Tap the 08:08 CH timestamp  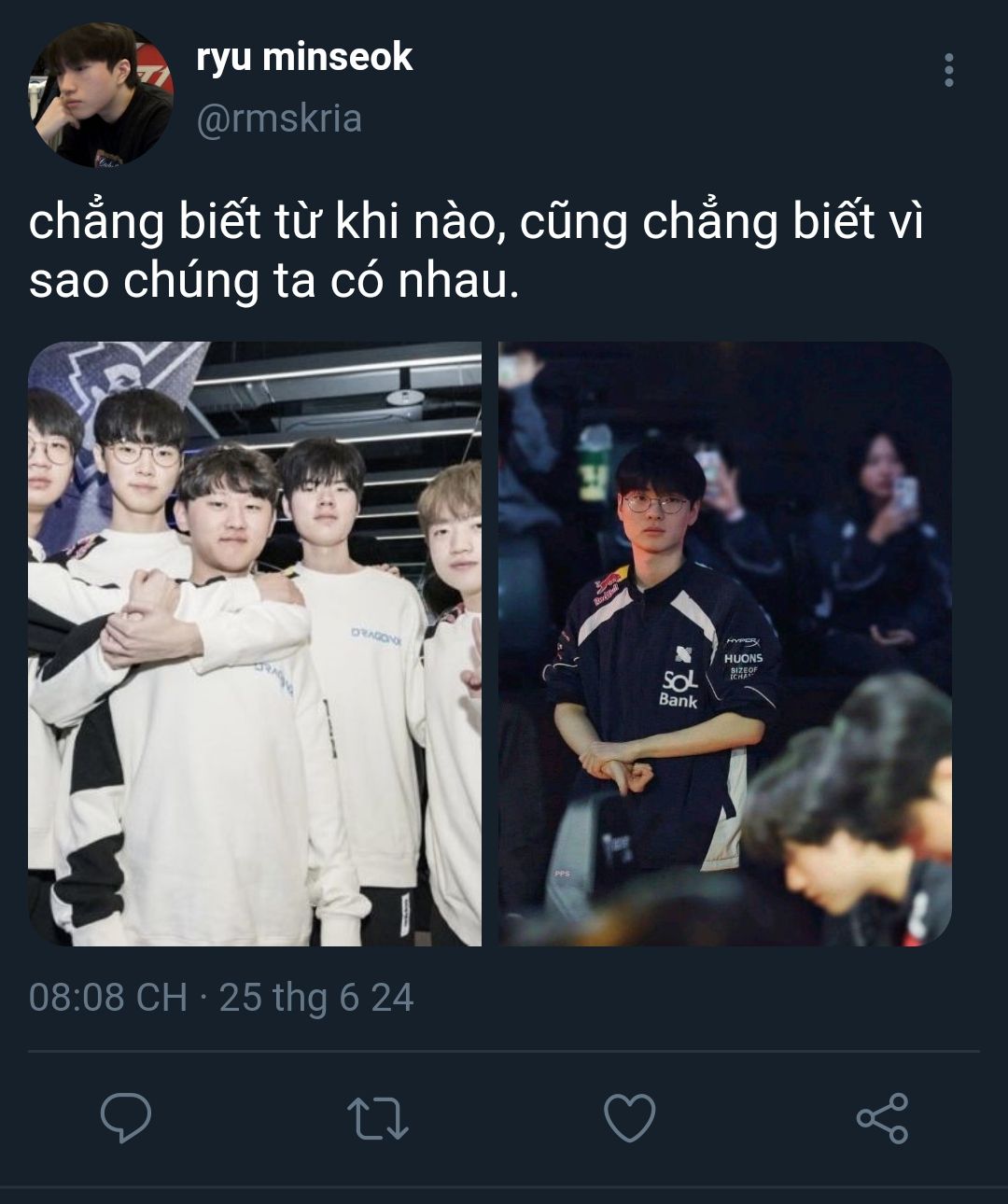pos(108,997)
